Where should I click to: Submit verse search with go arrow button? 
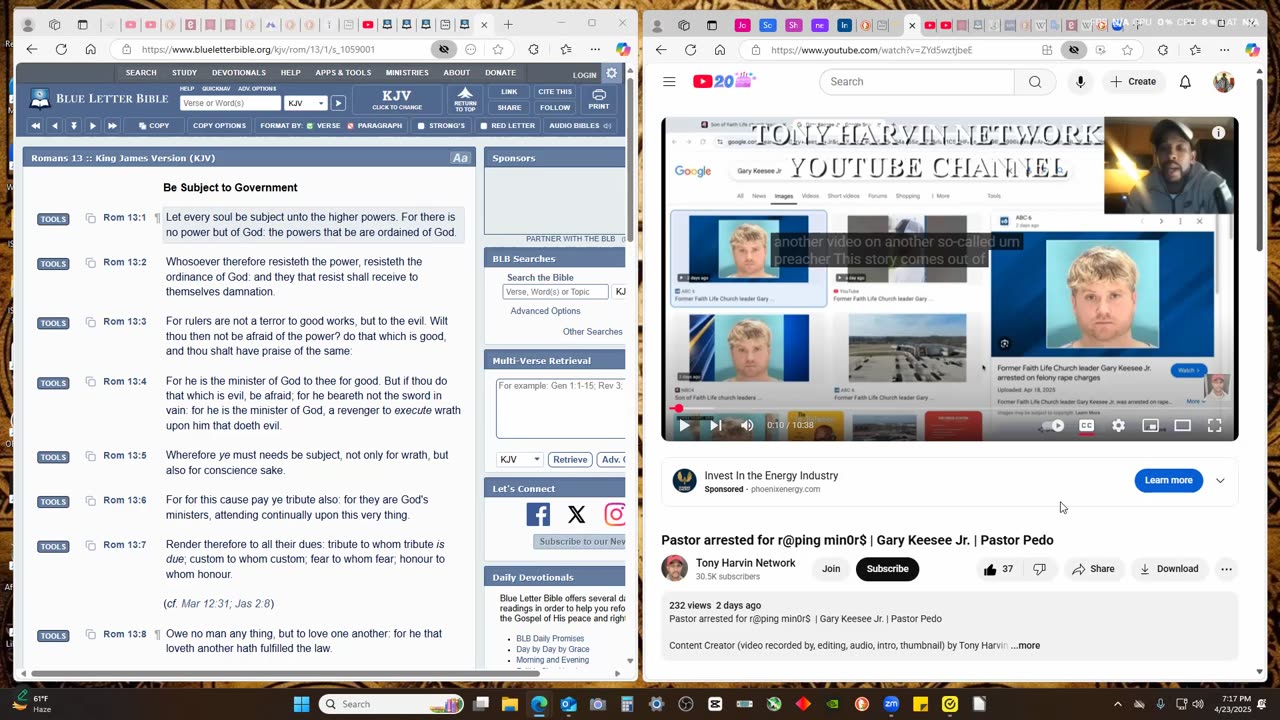click(x=338, y=103)
